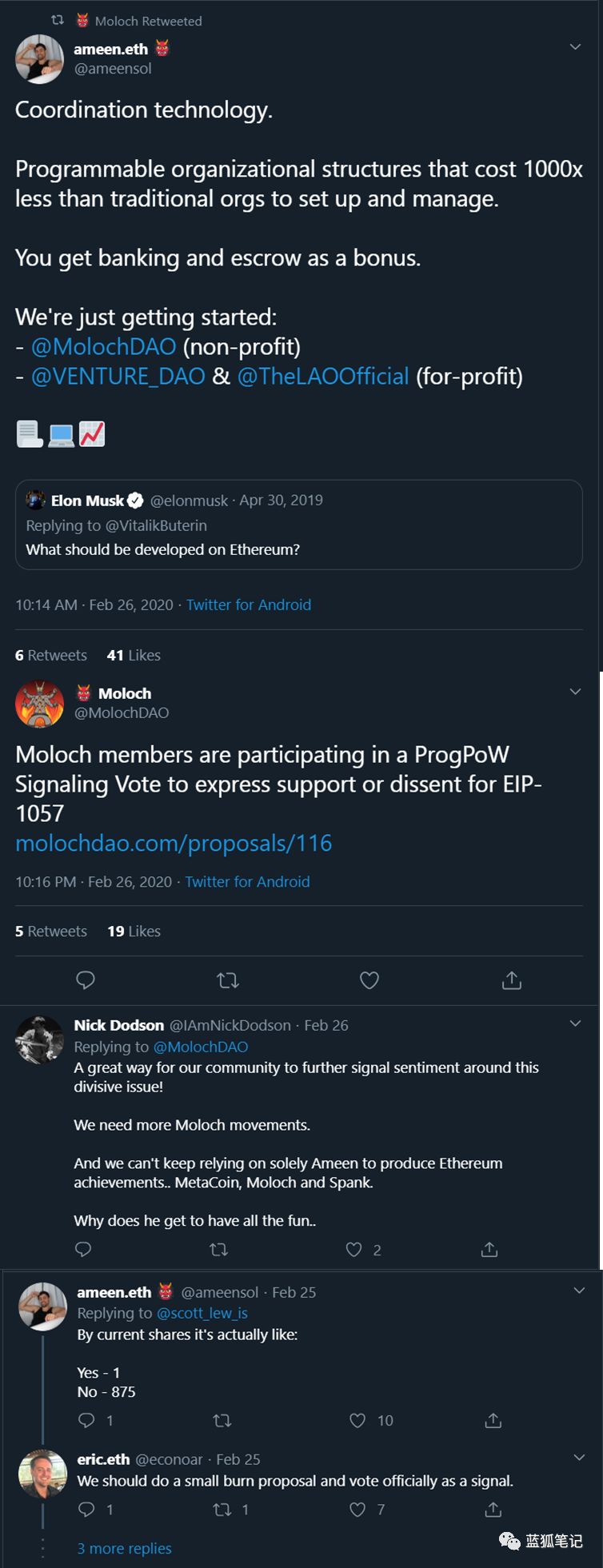The height and width of the screenshot is (1568, 603).
Task: Share eric.eth's reply
Action: click(x=493, y=1509)
